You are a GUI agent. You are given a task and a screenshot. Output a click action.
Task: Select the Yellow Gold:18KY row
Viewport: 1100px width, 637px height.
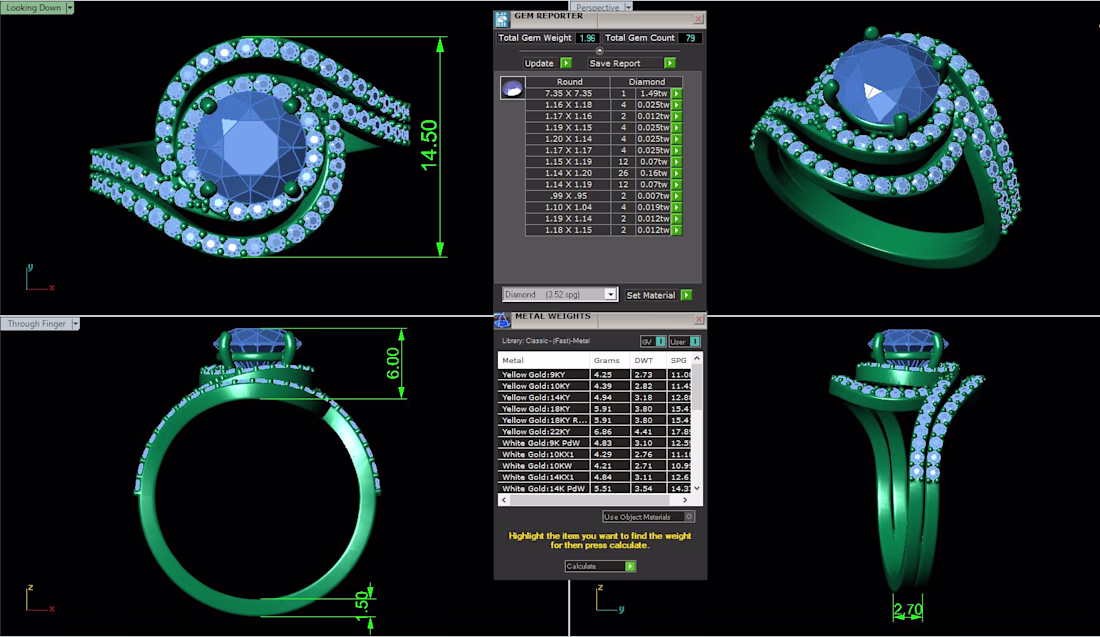tap(595, 408)
